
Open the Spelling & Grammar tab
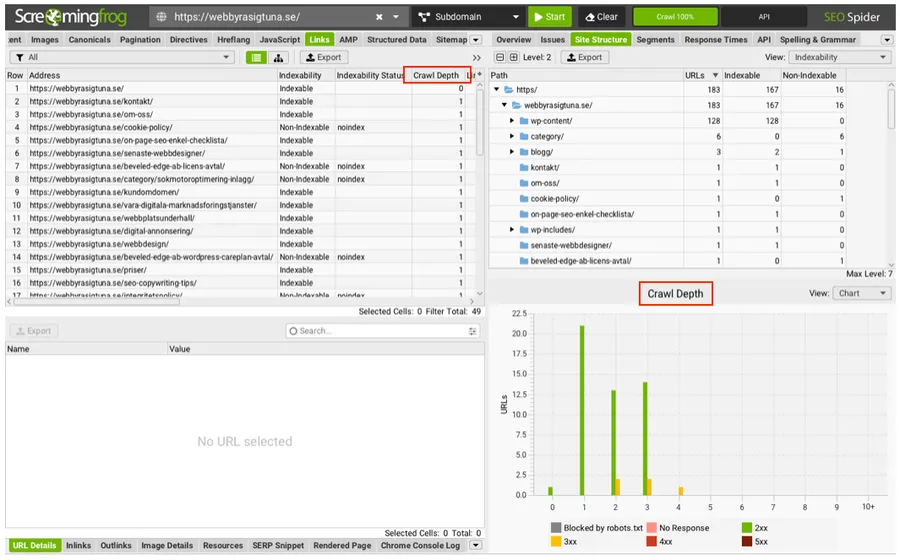[817, 40]
